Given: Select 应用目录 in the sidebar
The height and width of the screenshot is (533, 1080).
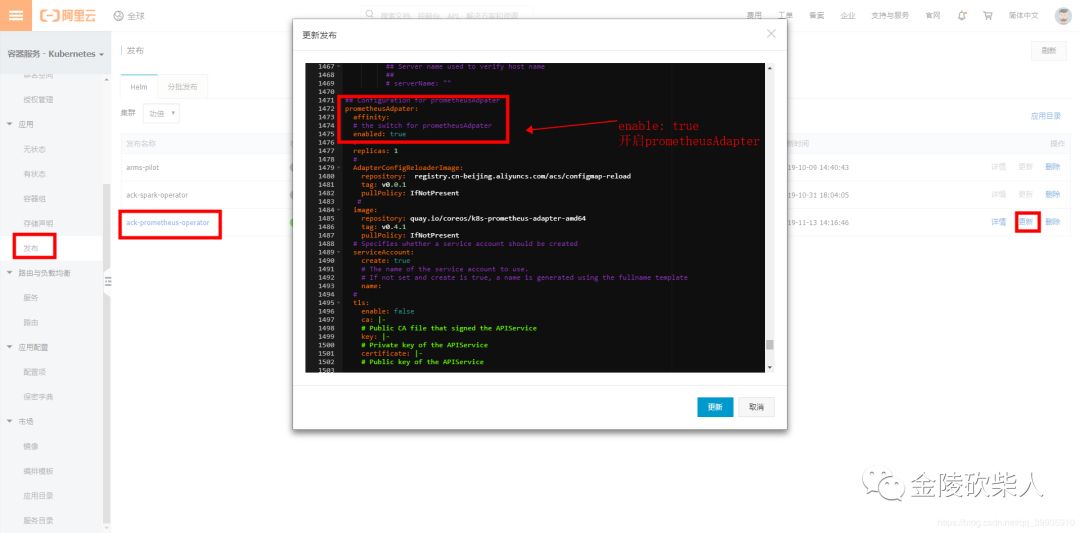Looking at the screenshot, I should [39, 496].
